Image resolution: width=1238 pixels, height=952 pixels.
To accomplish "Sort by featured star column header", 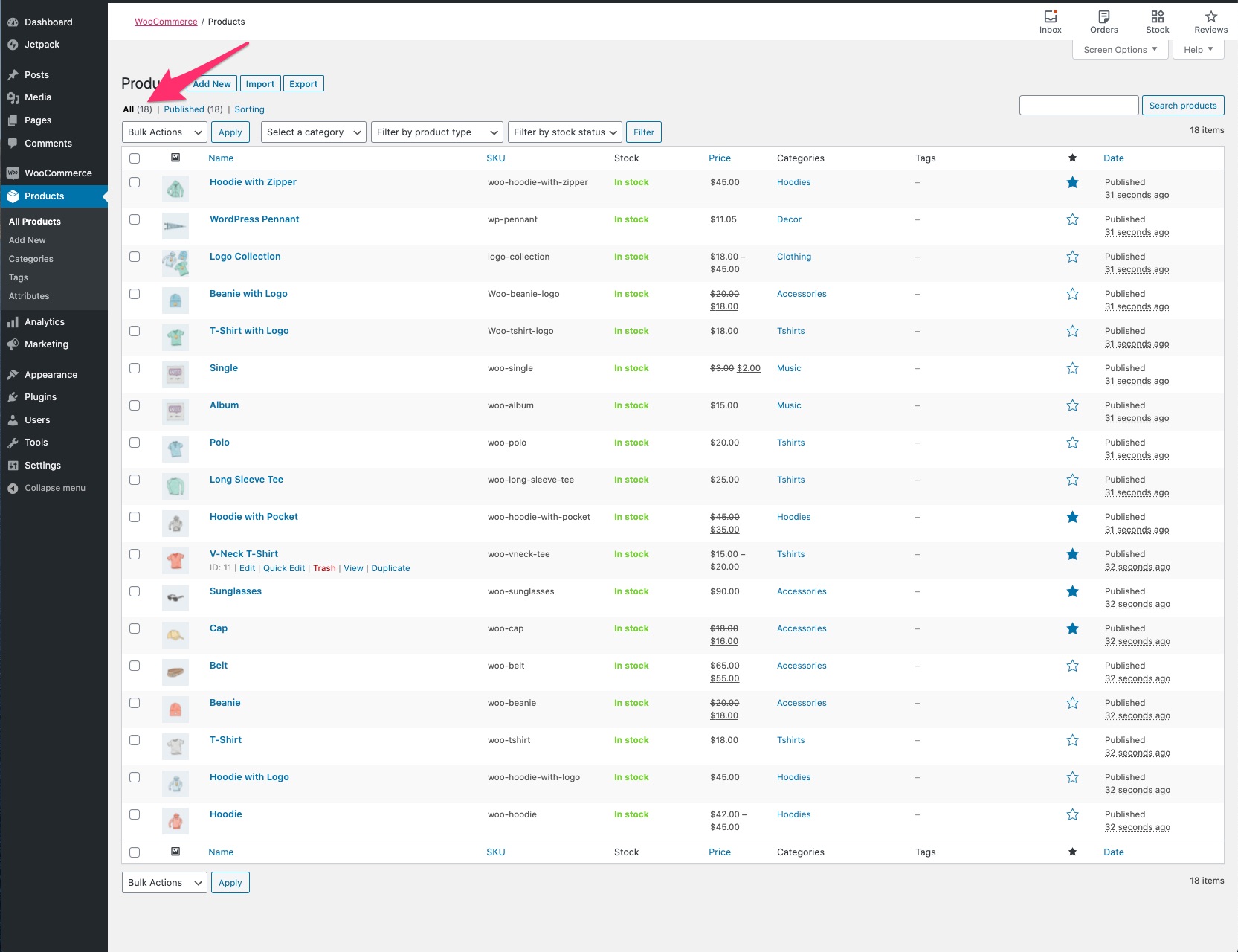I will pos(1072,158).
